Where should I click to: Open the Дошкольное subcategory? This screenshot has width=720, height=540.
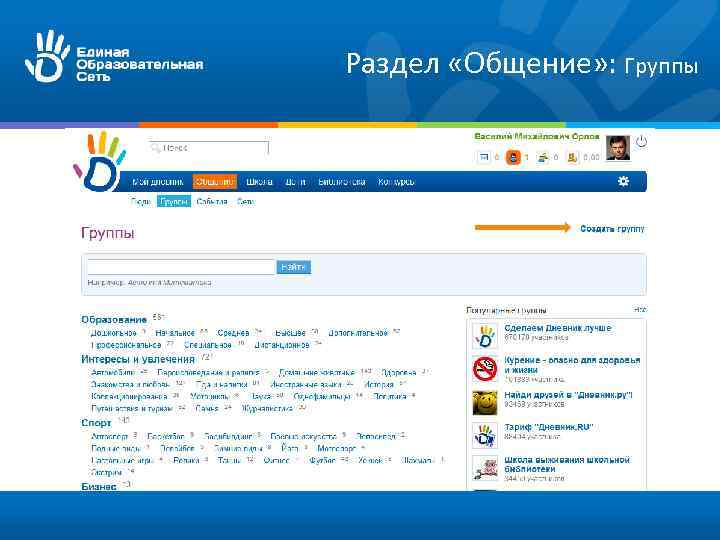point(113,333)
